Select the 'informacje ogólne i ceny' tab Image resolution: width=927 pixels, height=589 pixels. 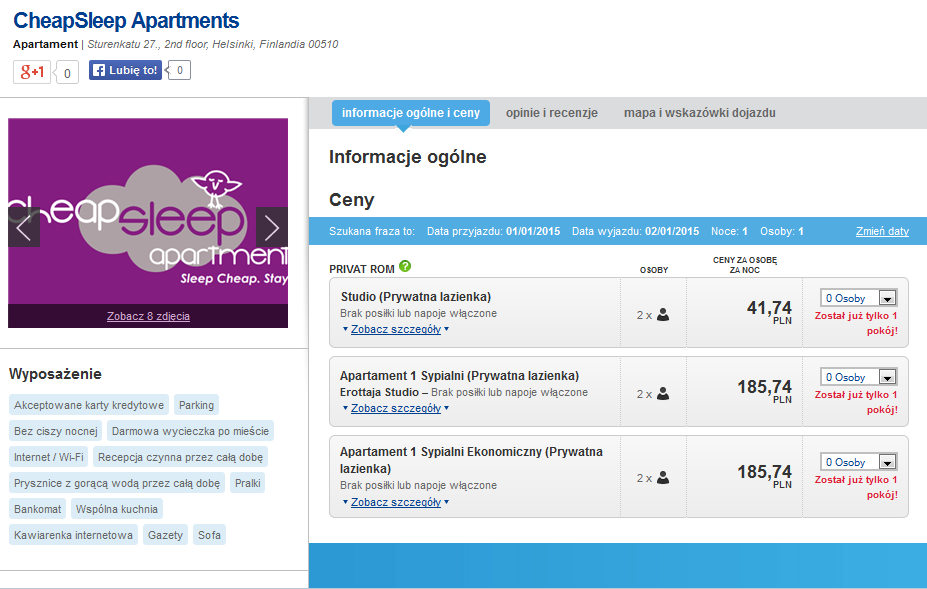pyautogui.click(x=411, y=113)
